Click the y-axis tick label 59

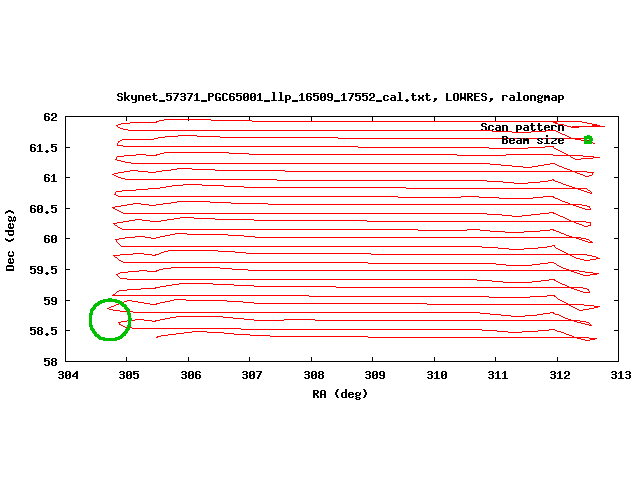click(x=51, y=301)
